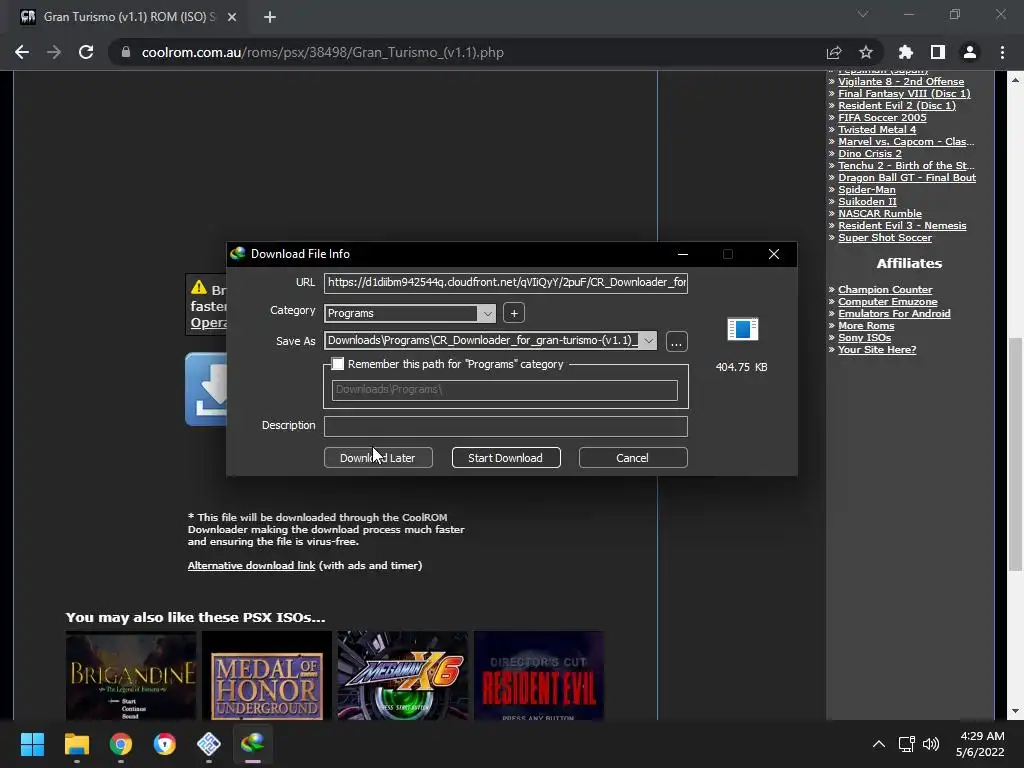
Task: Click the Download Later button
Action: (x=378, y=458)
